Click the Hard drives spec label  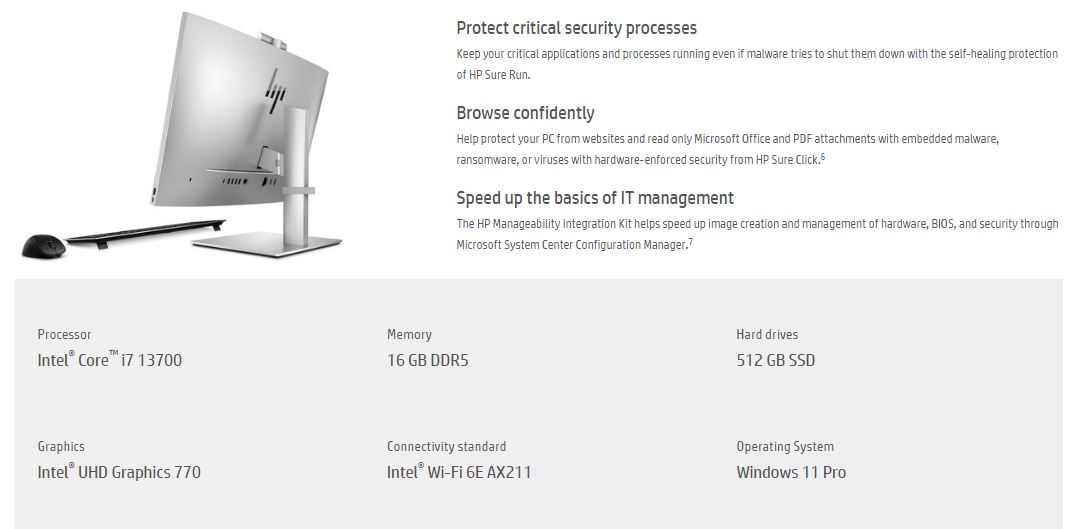coord(767,335)
